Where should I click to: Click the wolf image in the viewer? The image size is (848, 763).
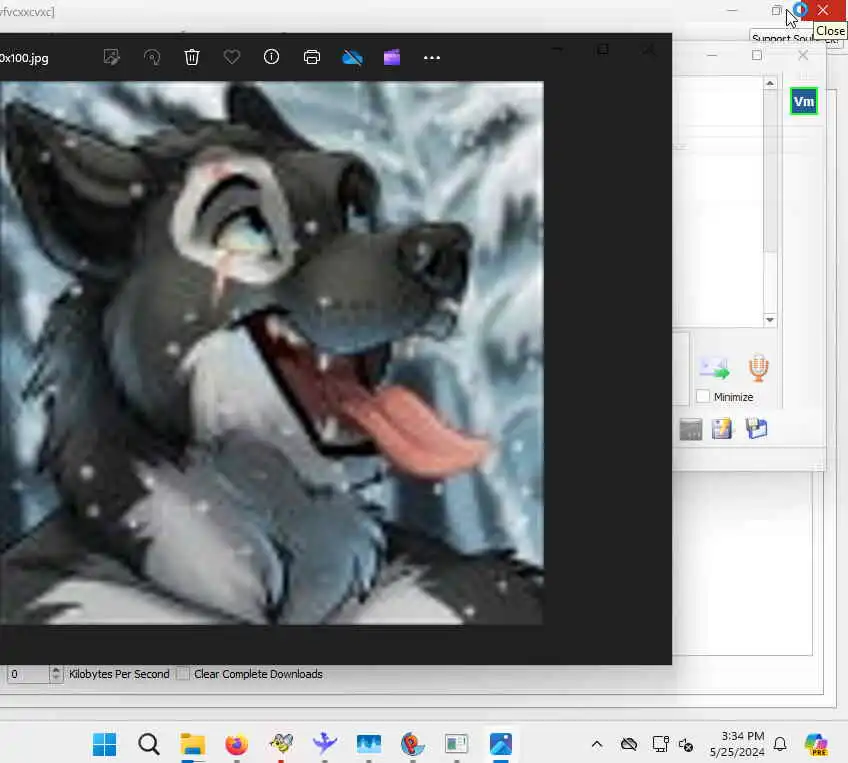[271, 353]
